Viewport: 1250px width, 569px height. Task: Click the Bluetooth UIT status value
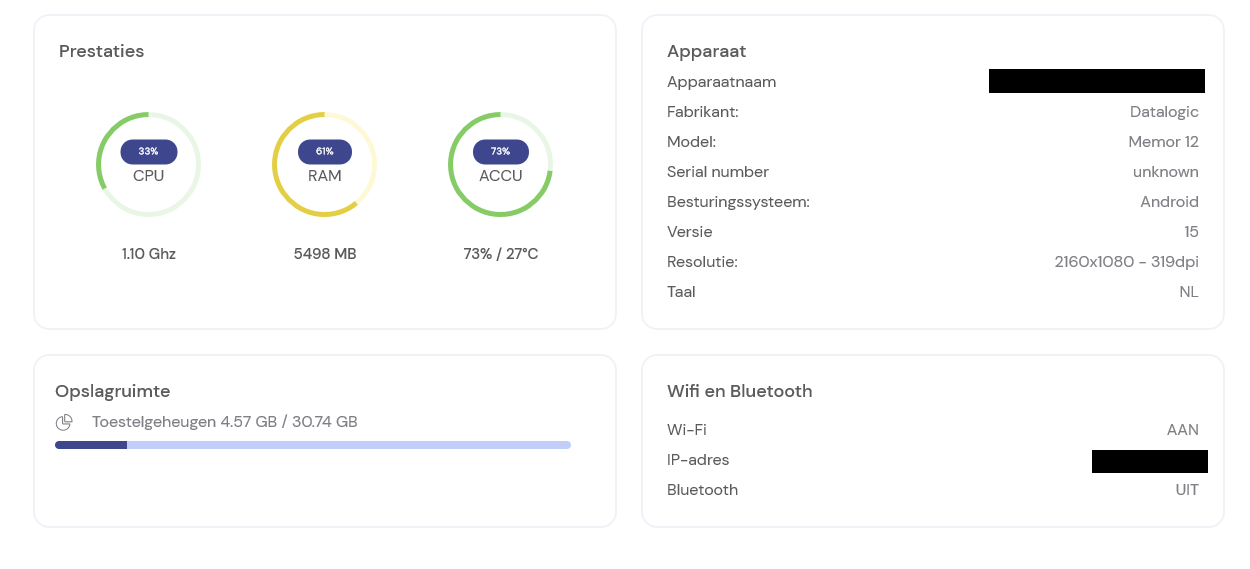pos(1186,490)
